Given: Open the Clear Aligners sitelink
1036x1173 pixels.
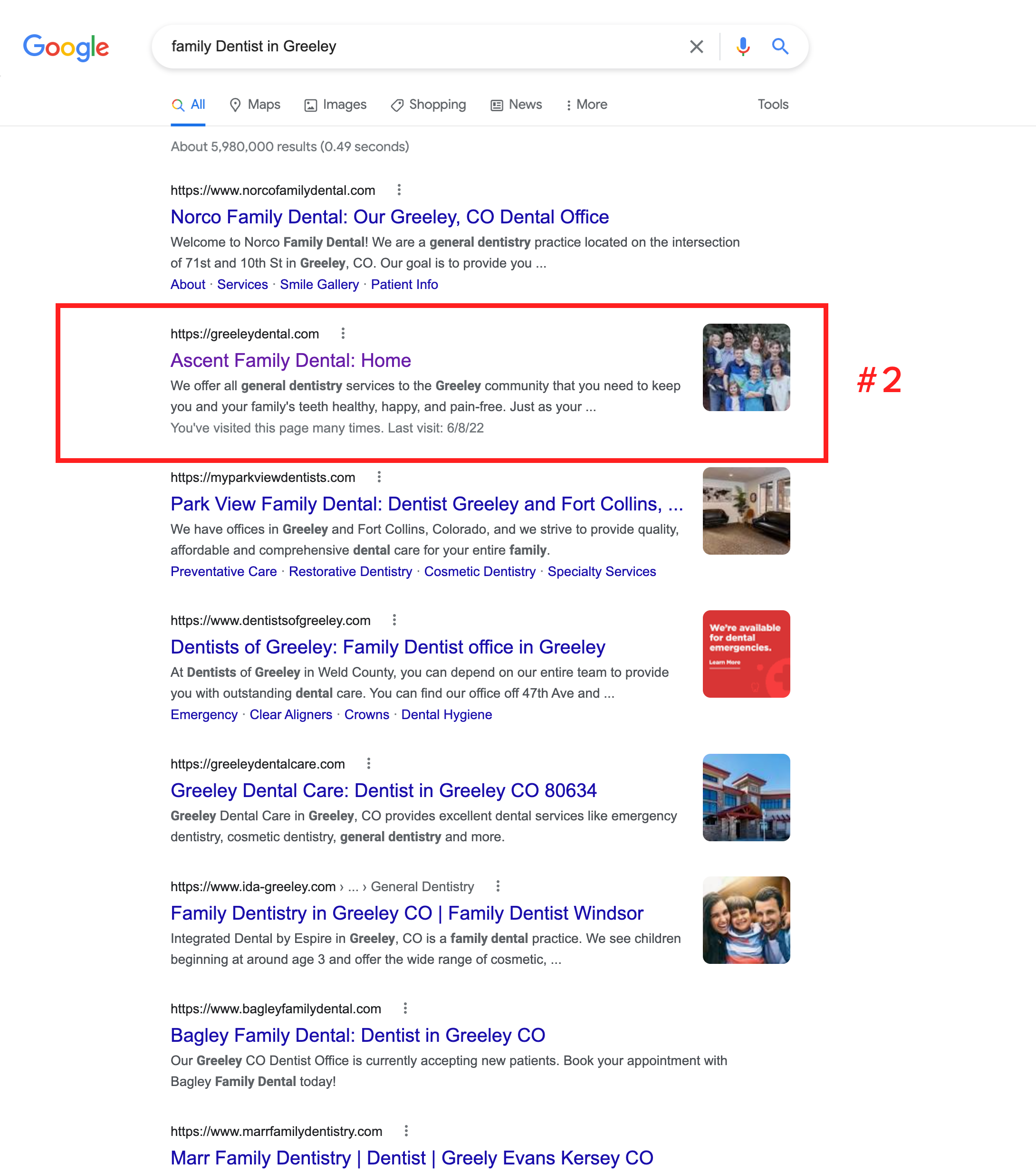Looking at the screenshot, I should (x=290, y=714).
